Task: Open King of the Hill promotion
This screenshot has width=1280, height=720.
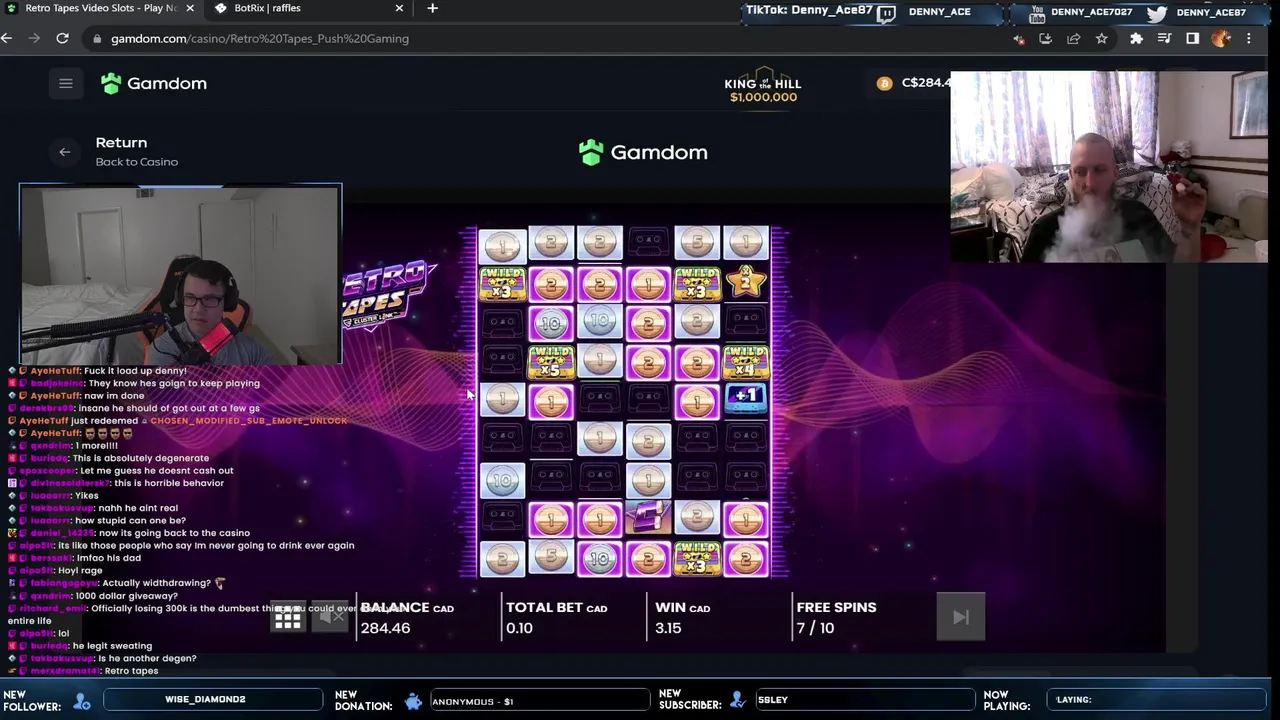Action: (763, 88)
